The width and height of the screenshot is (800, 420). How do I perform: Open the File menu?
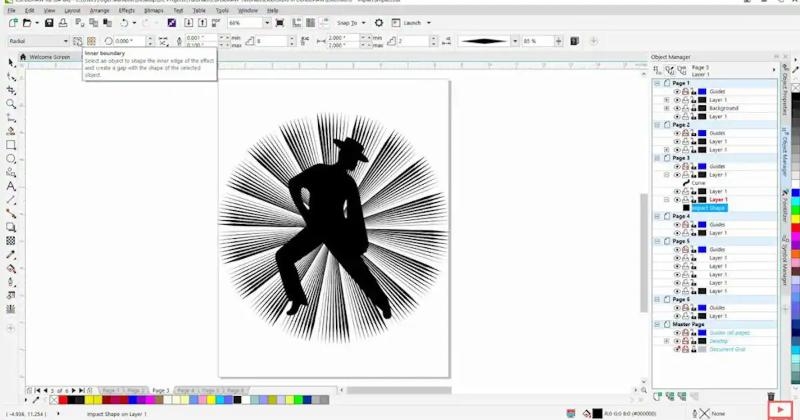click(x=11, y=10)
